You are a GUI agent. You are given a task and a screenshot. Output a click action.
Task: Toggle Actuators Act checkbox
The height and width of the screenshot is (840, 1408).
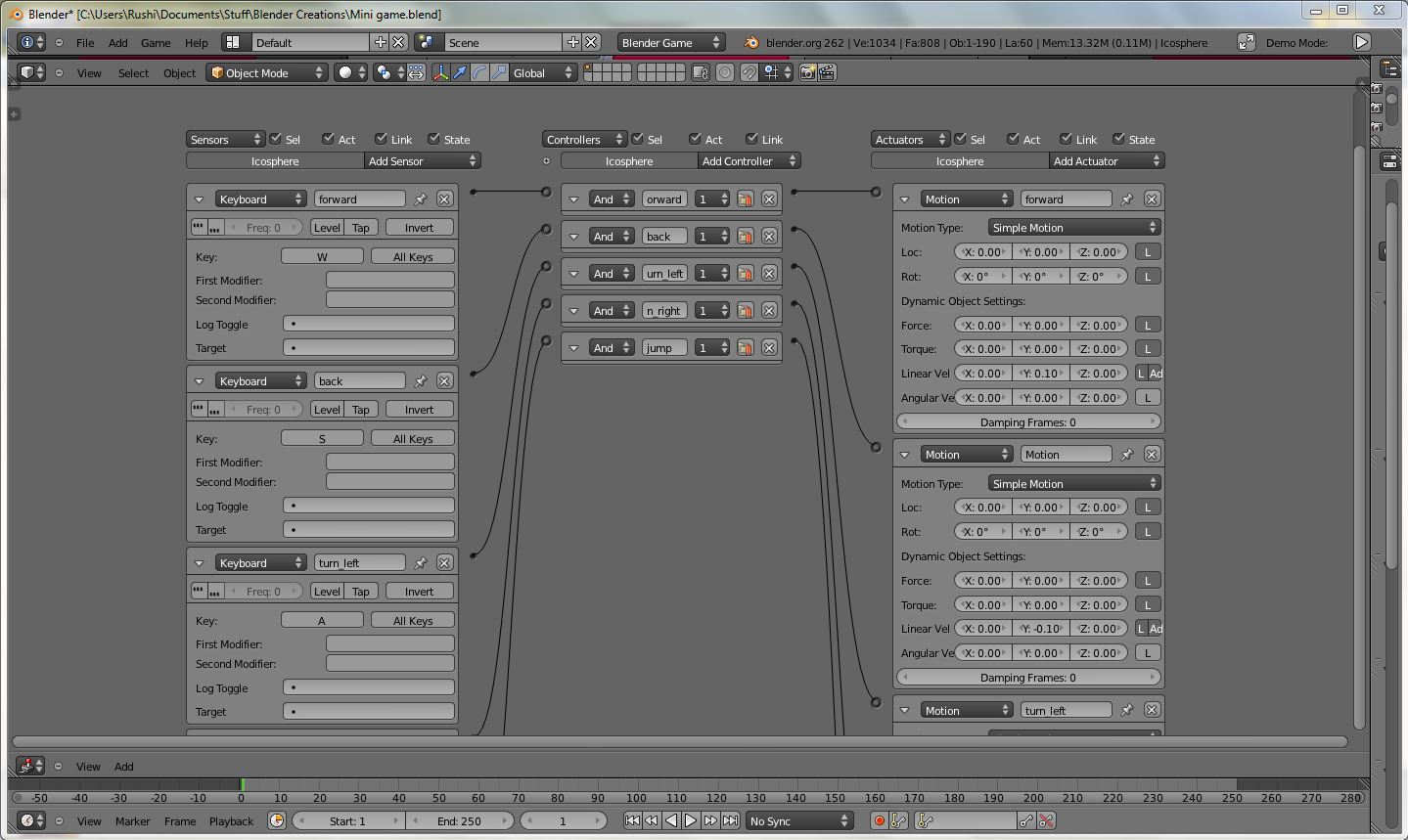click(1014, 139)
